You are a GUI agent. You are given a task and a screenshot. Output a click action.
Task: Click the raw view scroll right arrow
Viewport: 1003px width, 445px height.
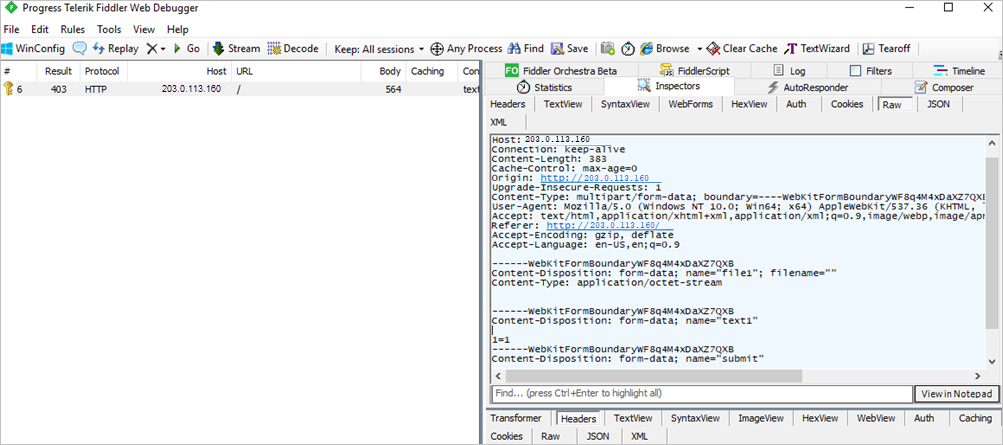pyautogui.click(x=977, y=375)
